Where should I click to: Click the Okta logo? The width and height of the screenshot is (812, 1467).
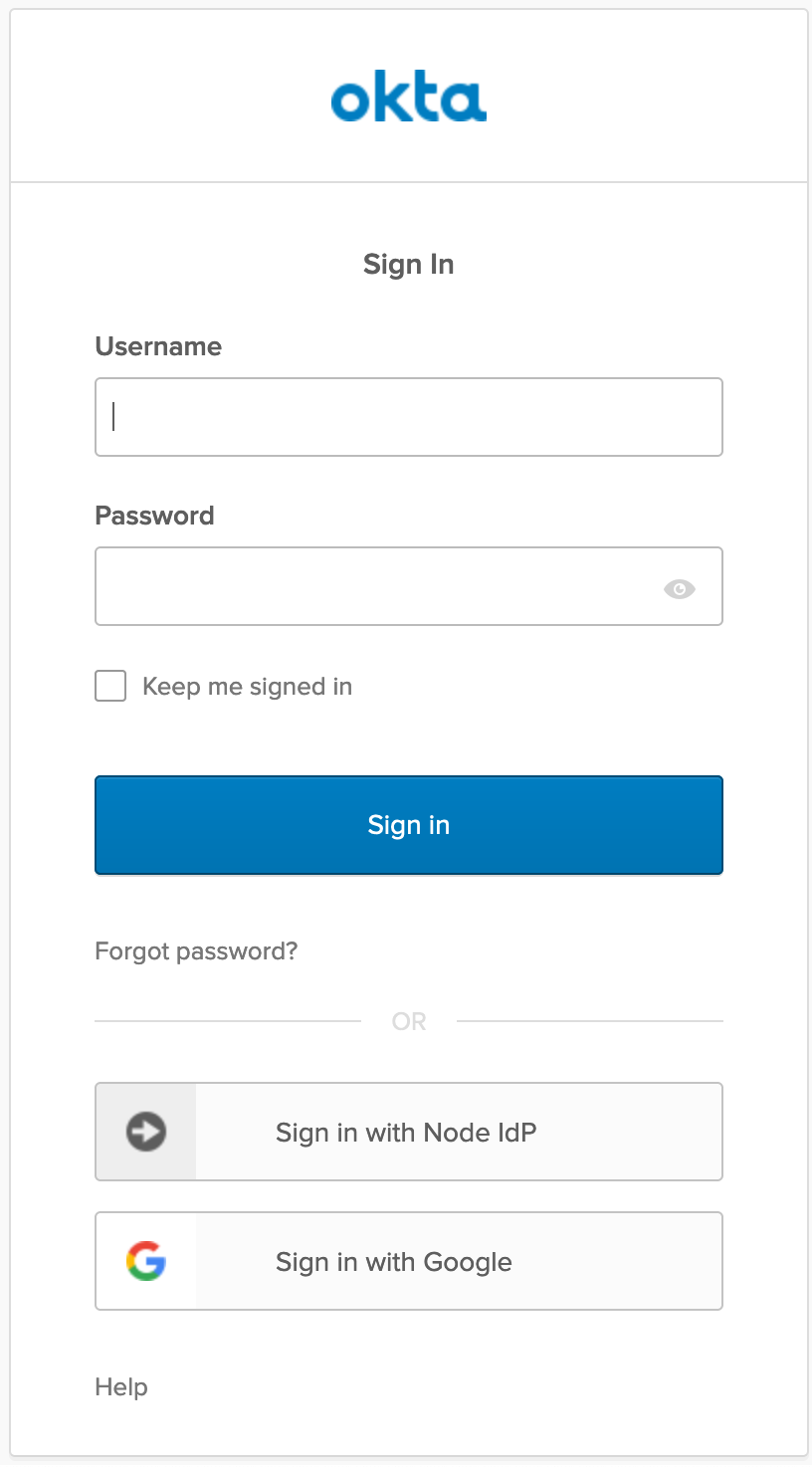[408, 101]
